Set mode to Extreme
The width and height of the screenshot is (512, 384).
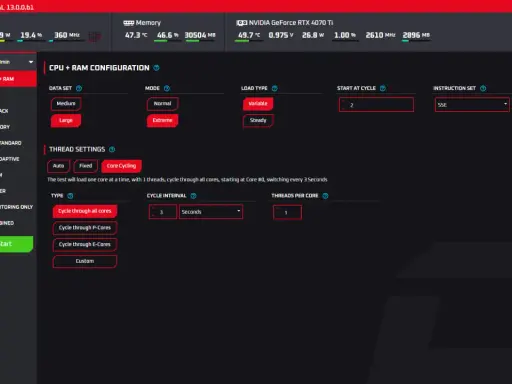(162, 120)
